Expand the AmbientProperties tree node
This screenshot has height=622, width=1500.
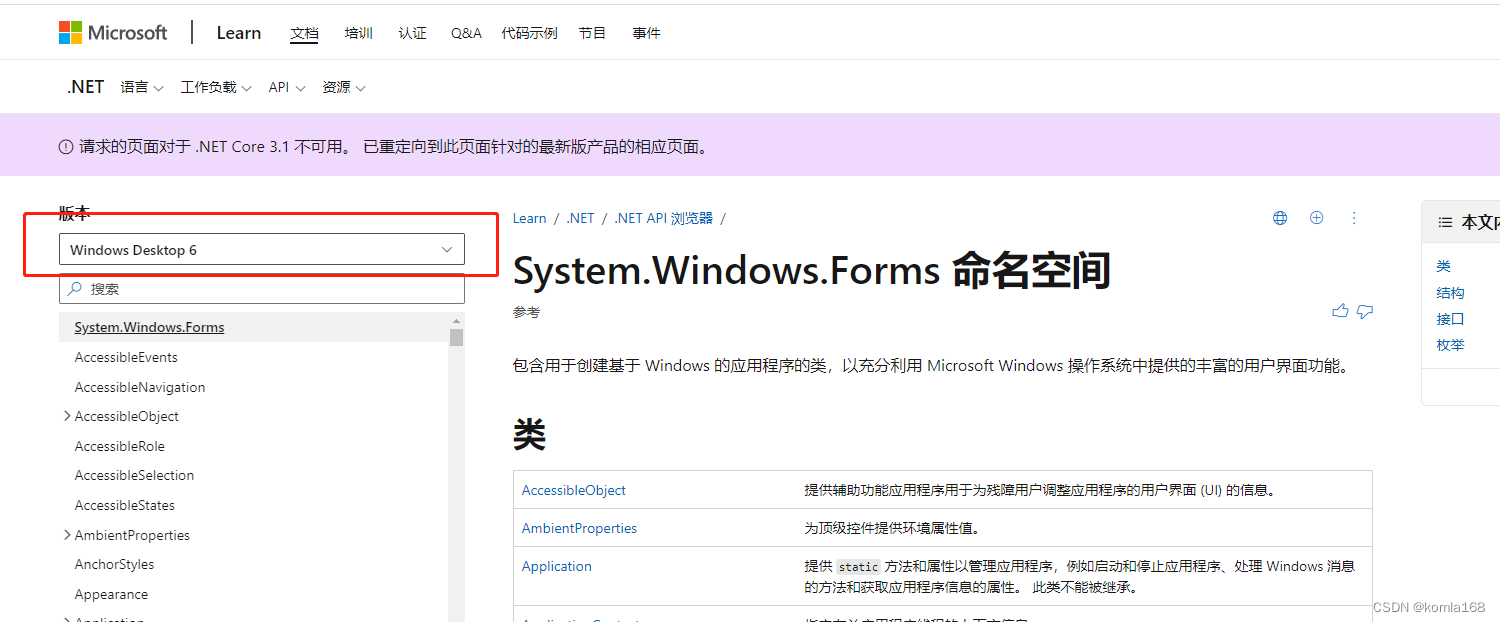pos(67,535)
